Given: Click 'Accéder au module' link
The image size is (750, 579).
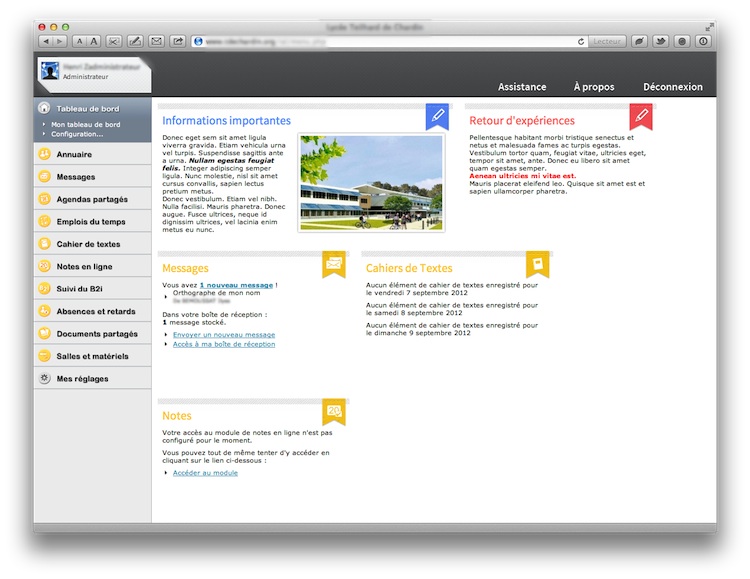Looking at the screenshot, I should (205, 472).
